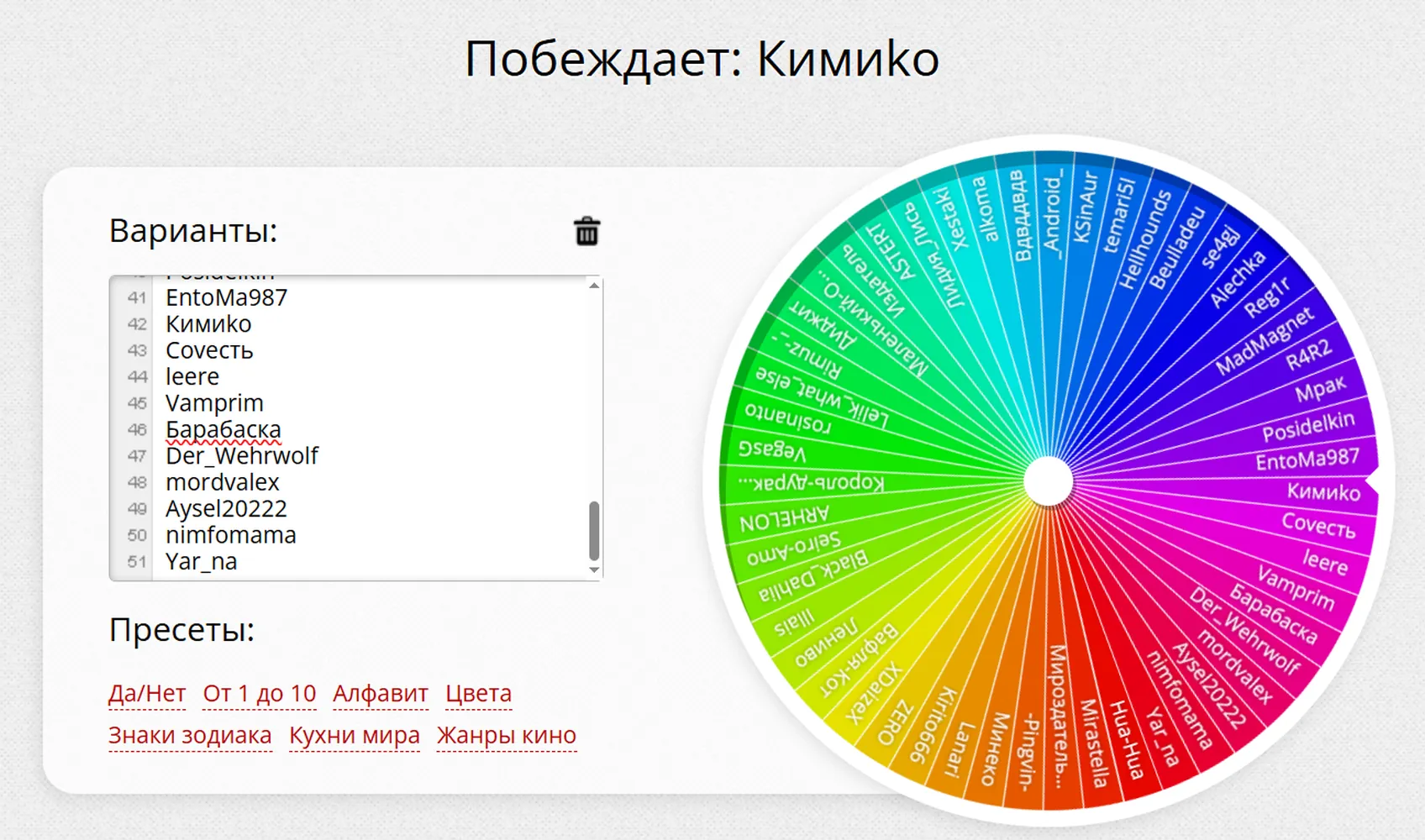Click the mordvalex segment on the wheel
This screenshot has width=1425, height=840.
(x=1234, y=666)
